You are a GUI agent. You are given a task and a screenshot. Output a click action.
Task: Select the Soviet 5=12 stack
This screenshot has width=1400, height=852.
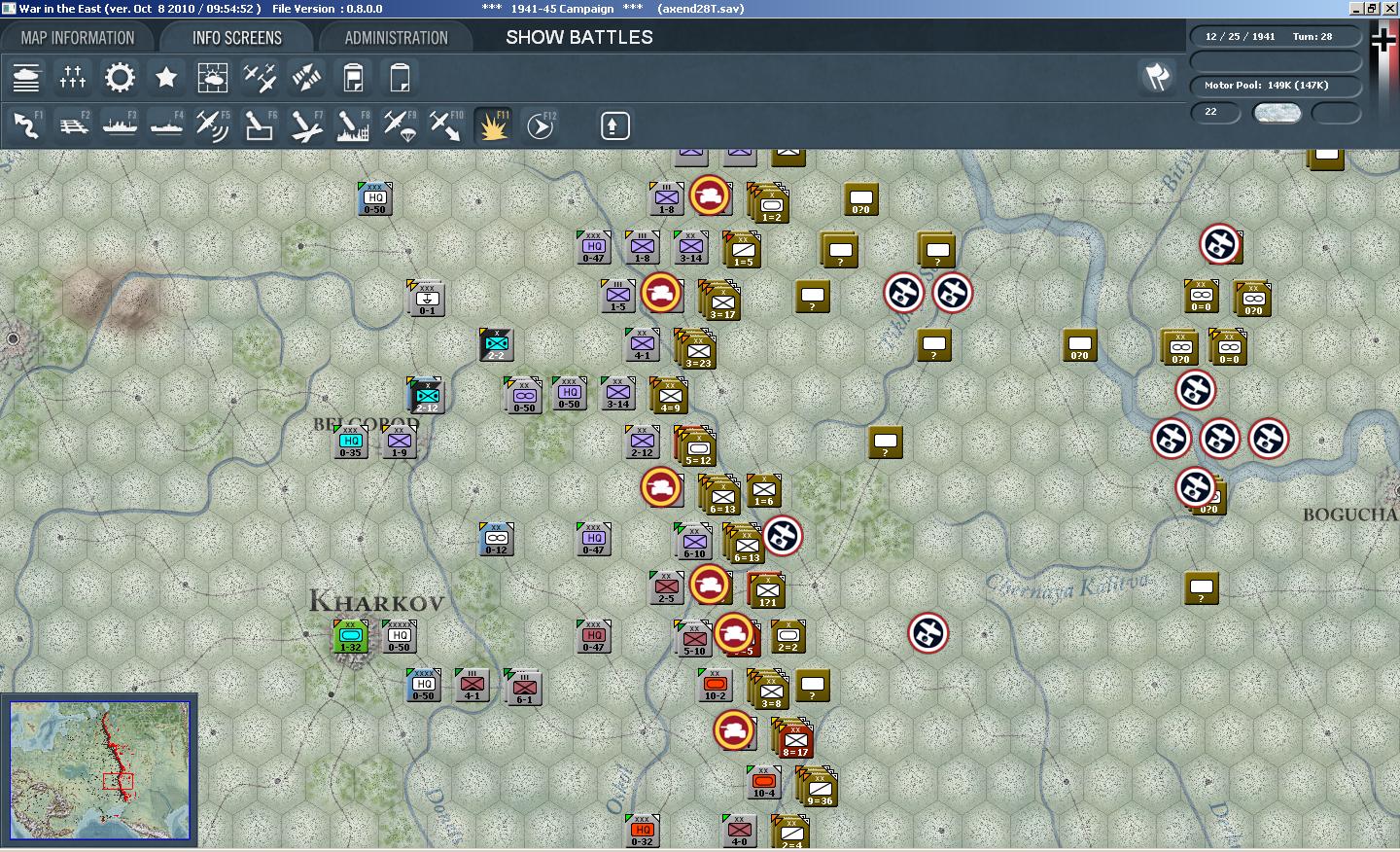tap(697, 447)
